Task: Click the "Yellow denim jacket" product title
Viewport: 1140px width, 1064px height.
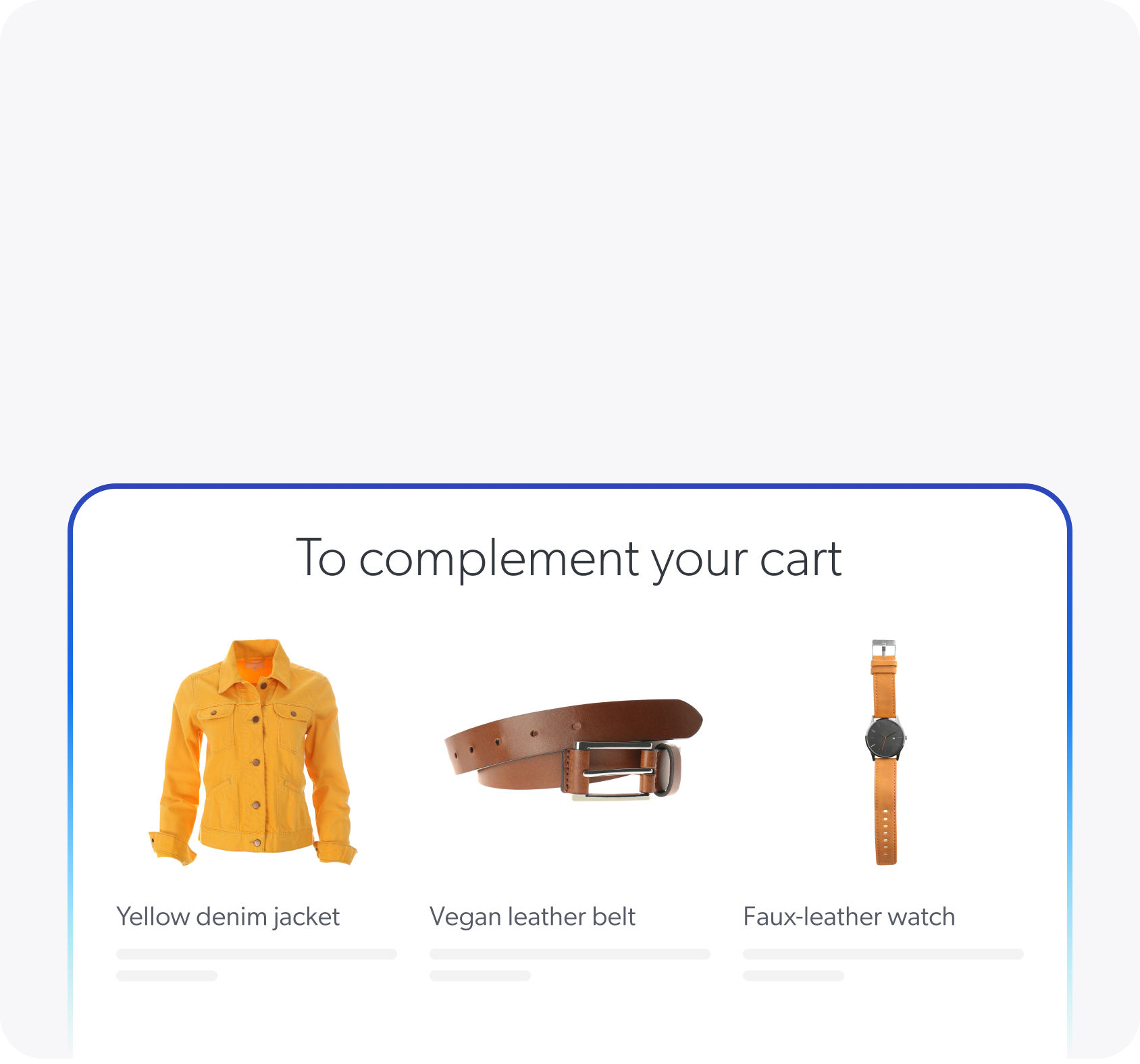Action: pos(228,917)
